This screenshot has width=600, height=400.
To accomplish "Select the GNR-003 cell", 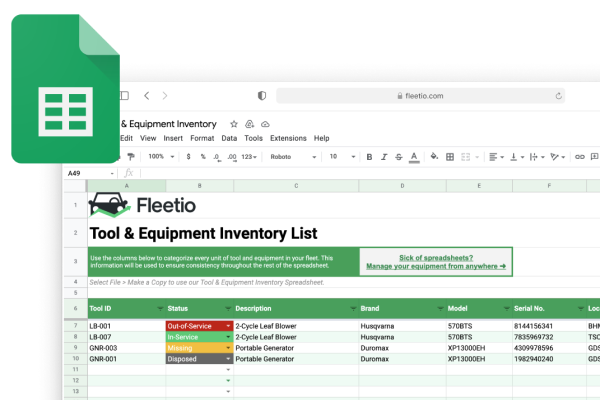I will point(127,348).
